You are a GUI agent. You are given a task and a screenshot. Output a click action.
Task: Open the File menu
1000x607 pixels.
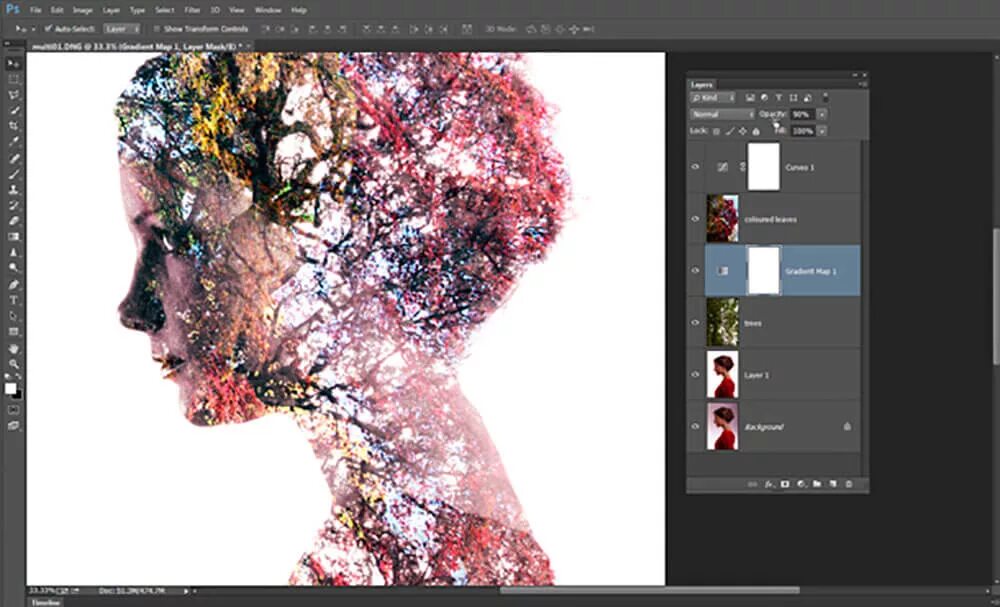pos(36,10)
